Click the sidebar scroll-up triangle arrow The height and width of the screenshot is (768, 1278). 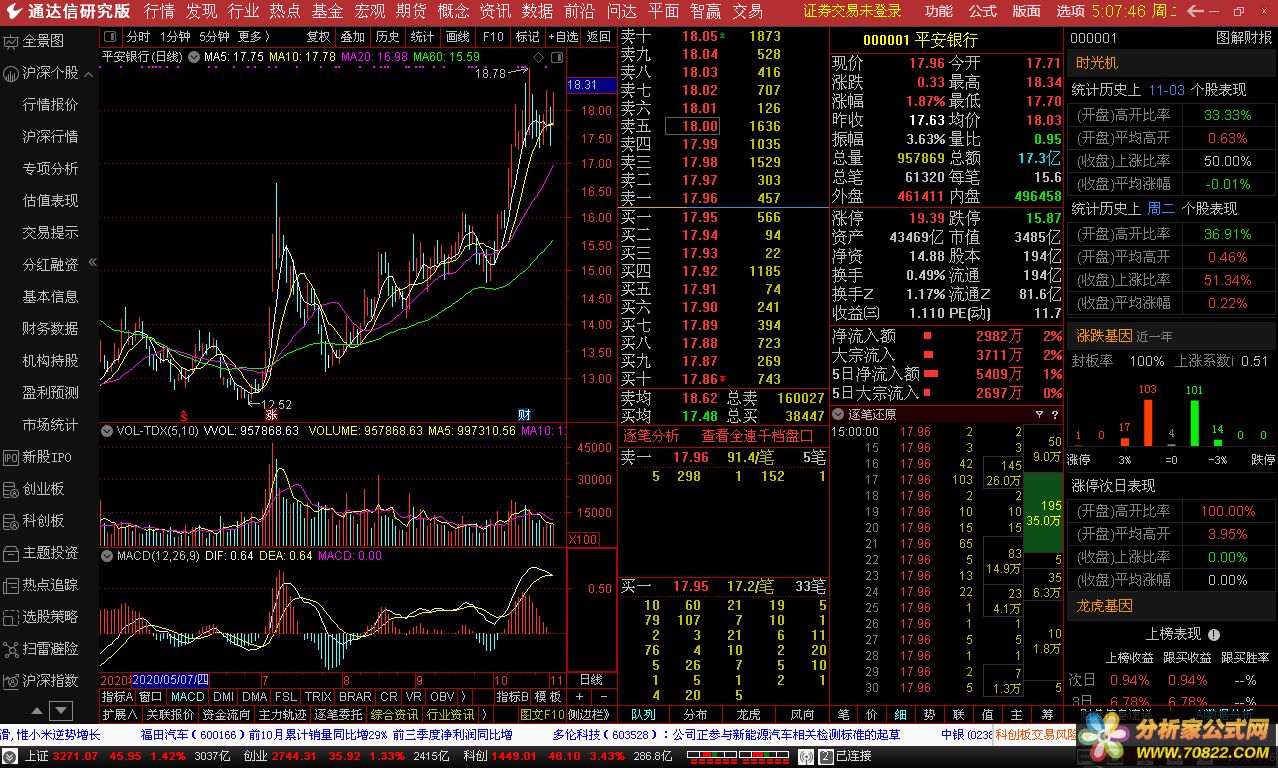pyautogui.click(x=36, y=711)
